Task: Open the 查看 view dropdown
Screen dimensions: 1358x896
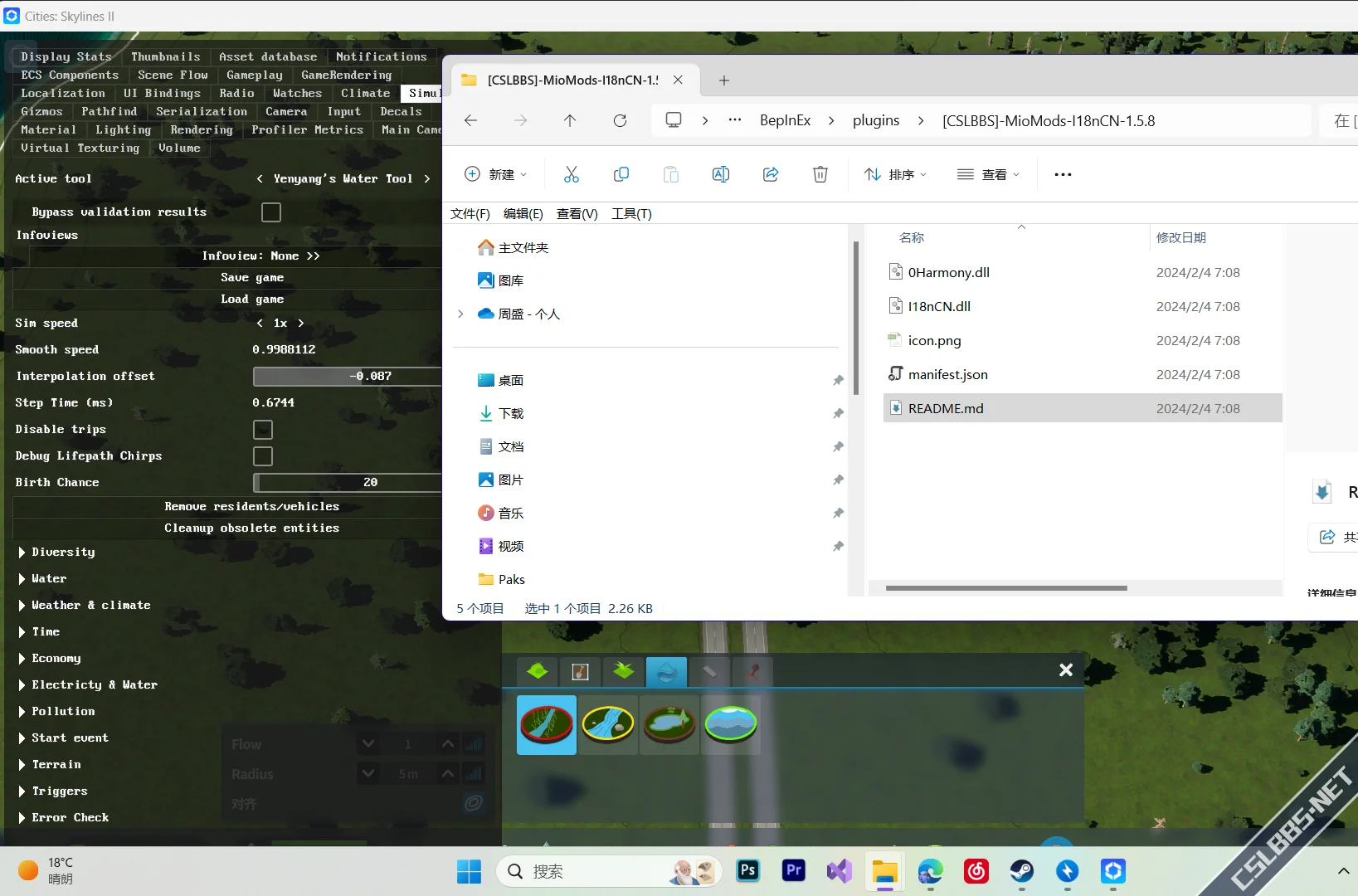Action: point(988,174)
